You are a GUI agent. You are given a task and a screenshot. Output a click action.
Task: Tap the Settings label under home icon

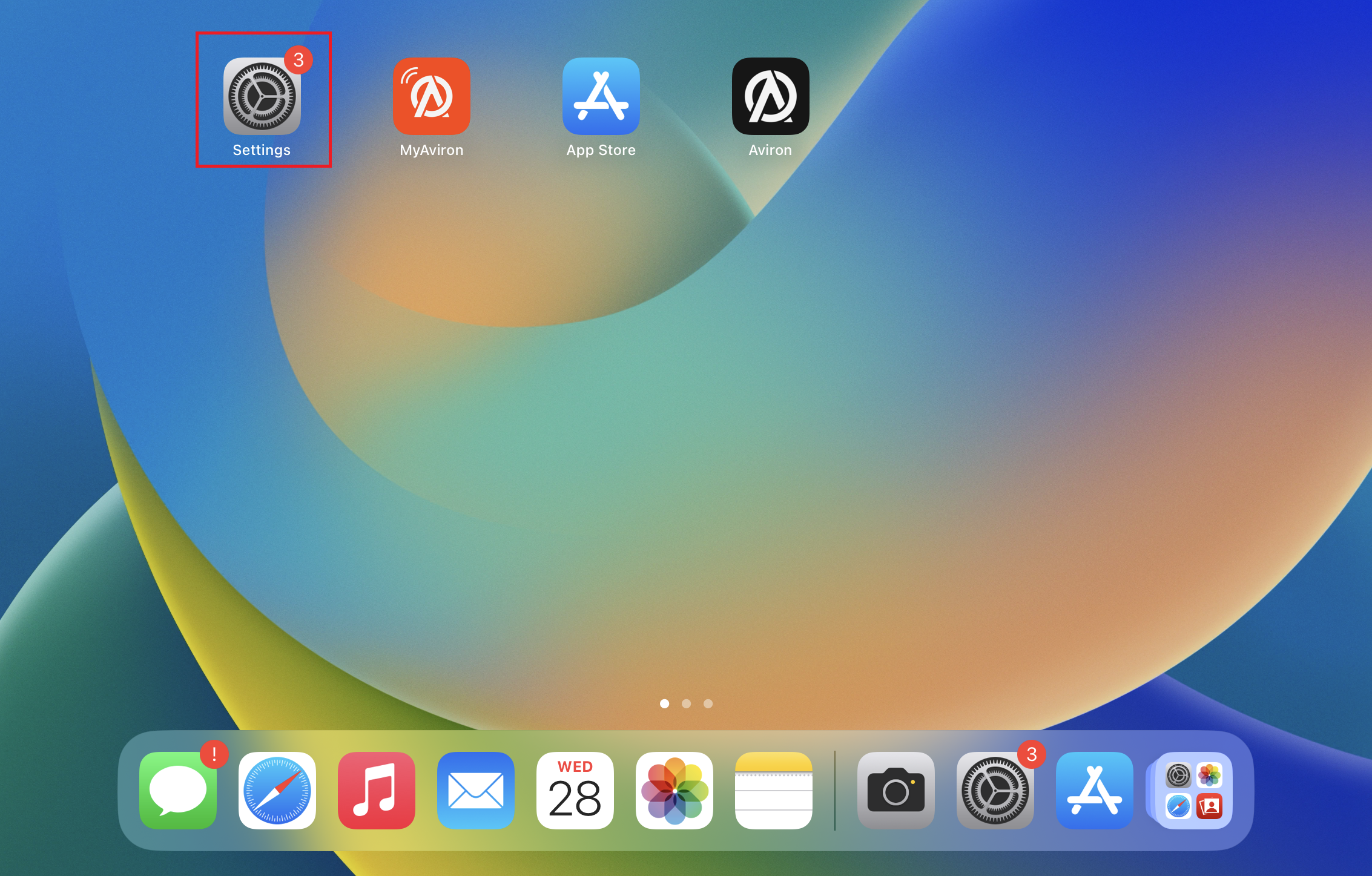click(262, 150)
